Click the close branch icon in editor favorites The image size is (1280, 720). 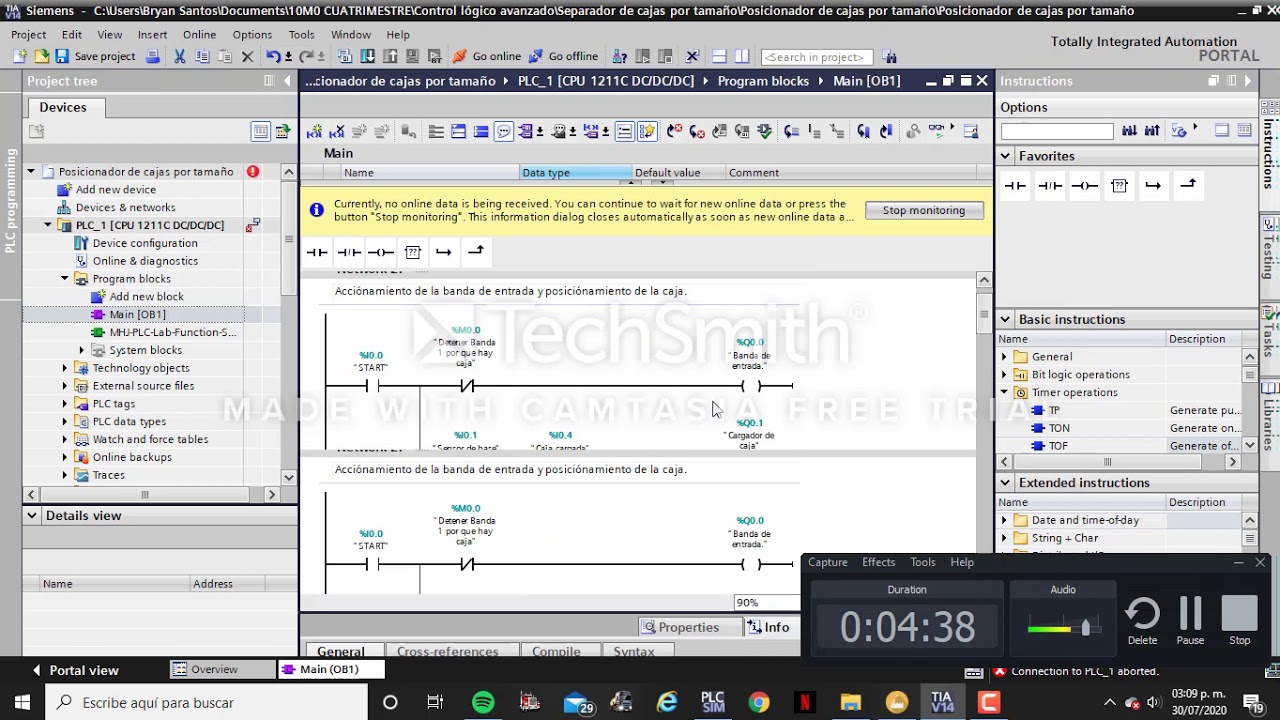click(476, 251)
